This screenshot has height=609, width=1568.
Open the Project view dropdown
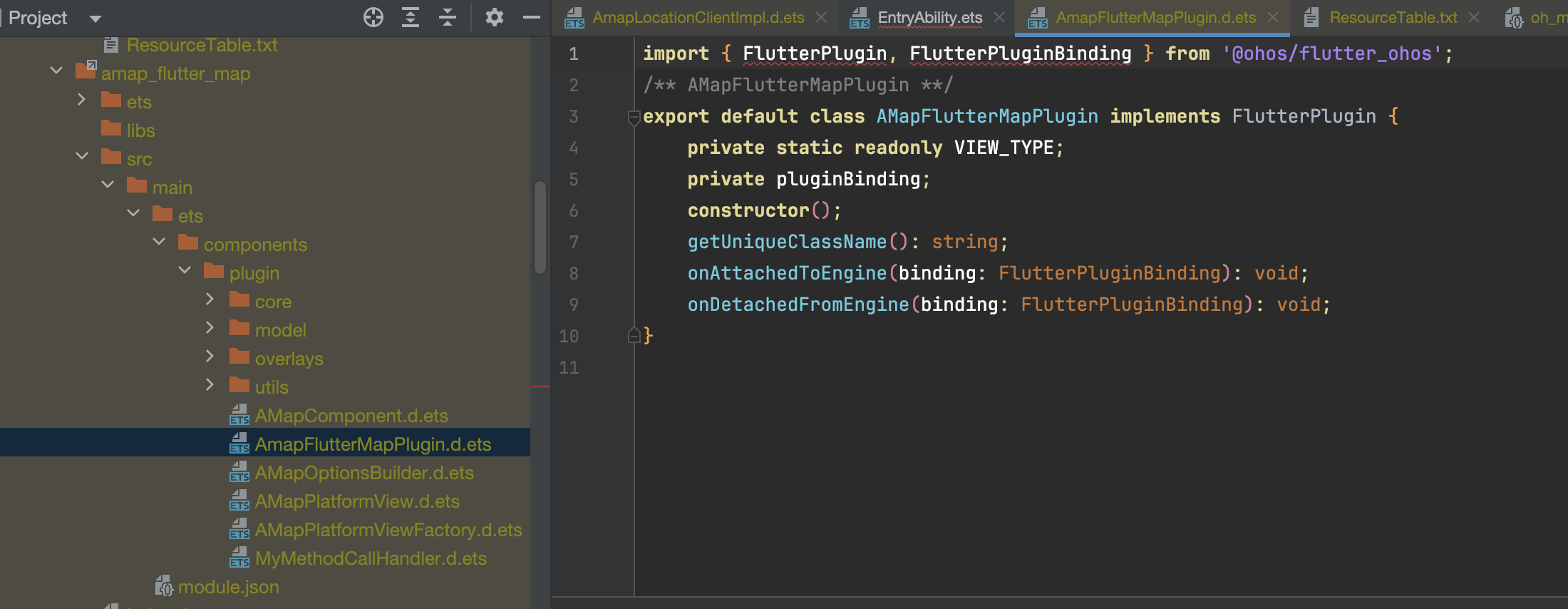tap(96, 19)
